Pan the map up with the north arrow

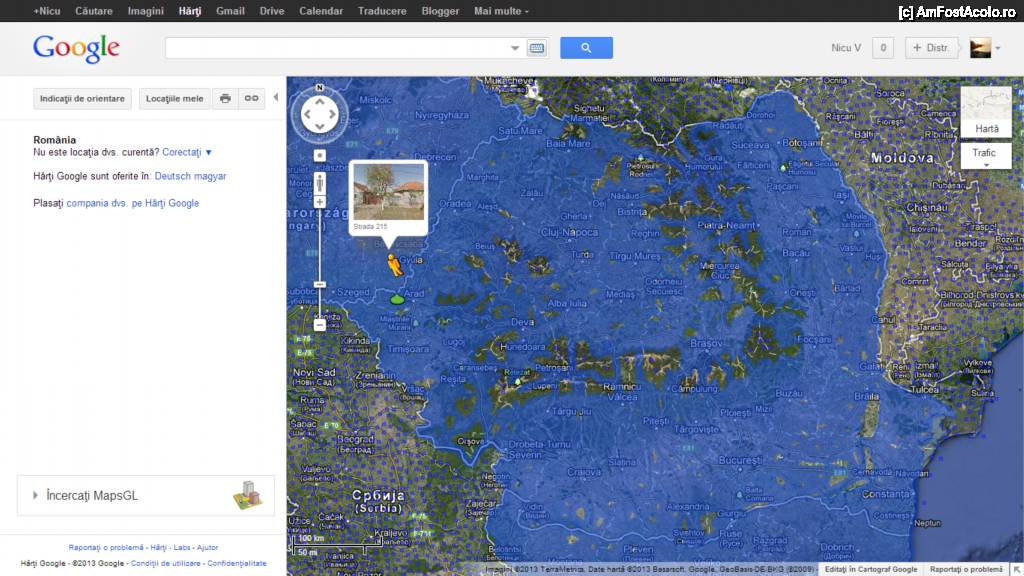320,100
